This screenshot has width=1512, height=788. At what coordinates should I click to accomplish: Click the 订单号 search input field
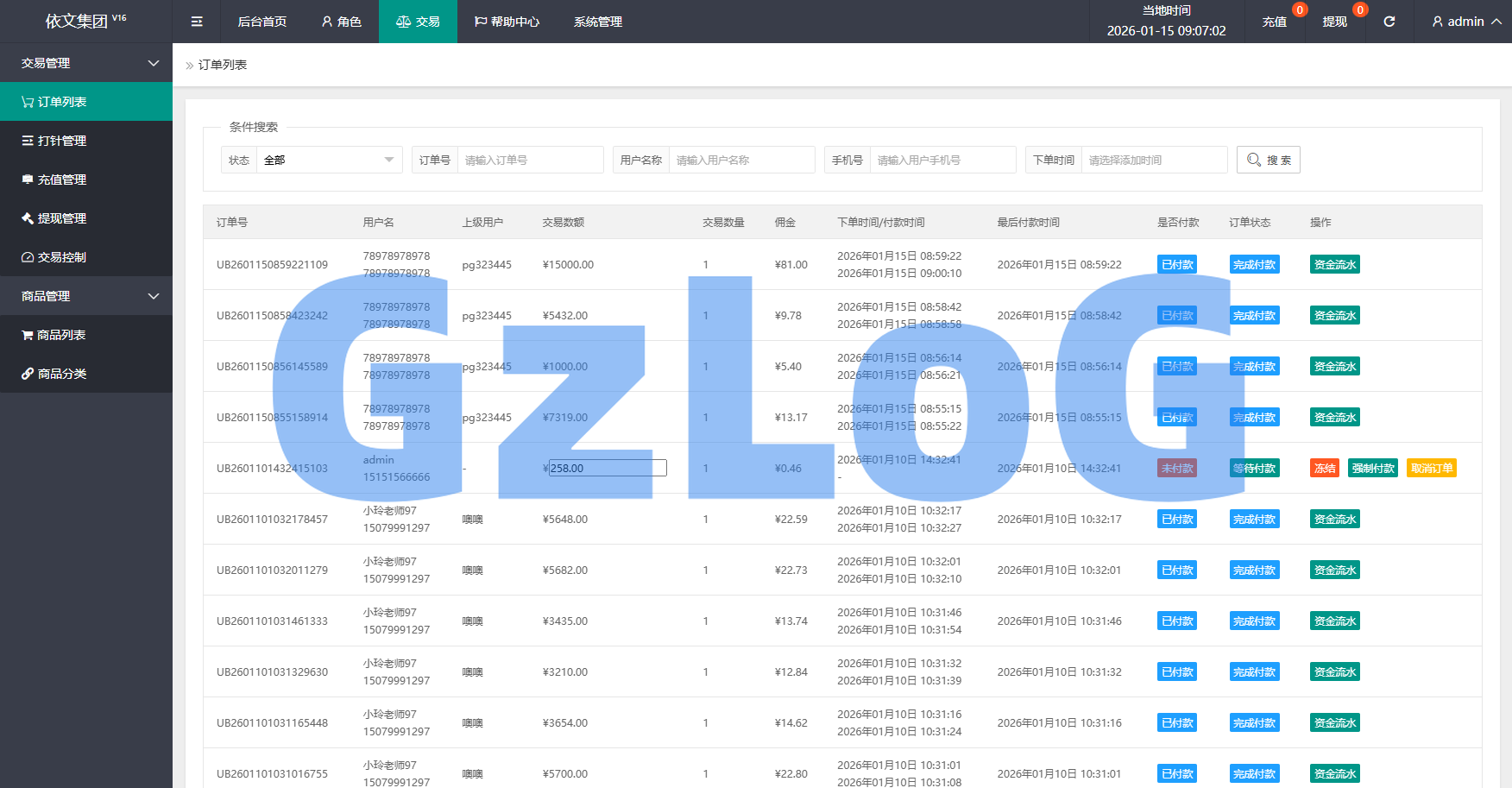pyautogui.click(x=530, y=160)
